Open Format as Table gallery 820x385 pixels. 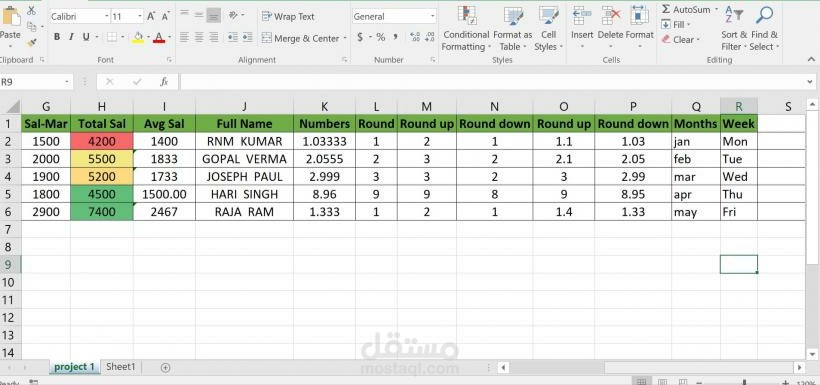pos(512,28)
